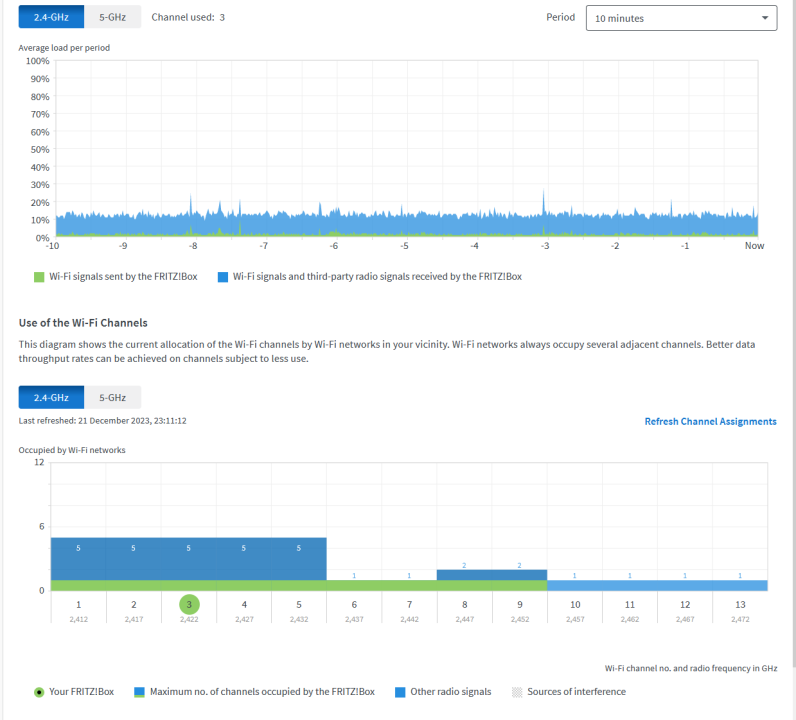Viewport: 796px width, 720px height.
Task: Click the load spike near minute -3
Action: 544,205
